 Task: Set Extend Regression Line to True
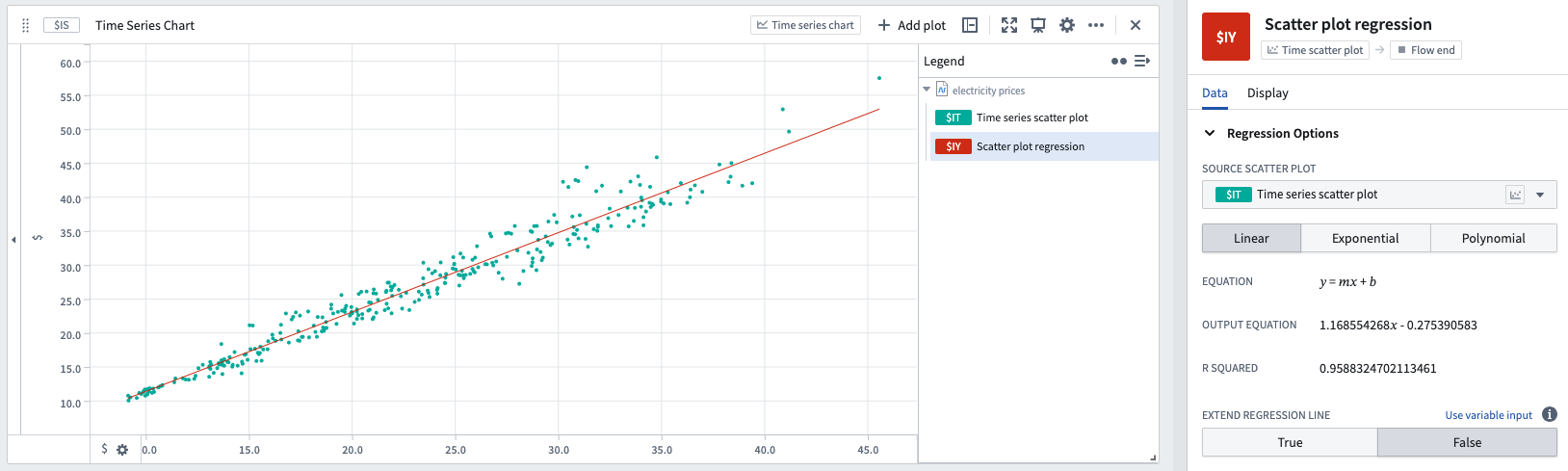(1290, 442)
